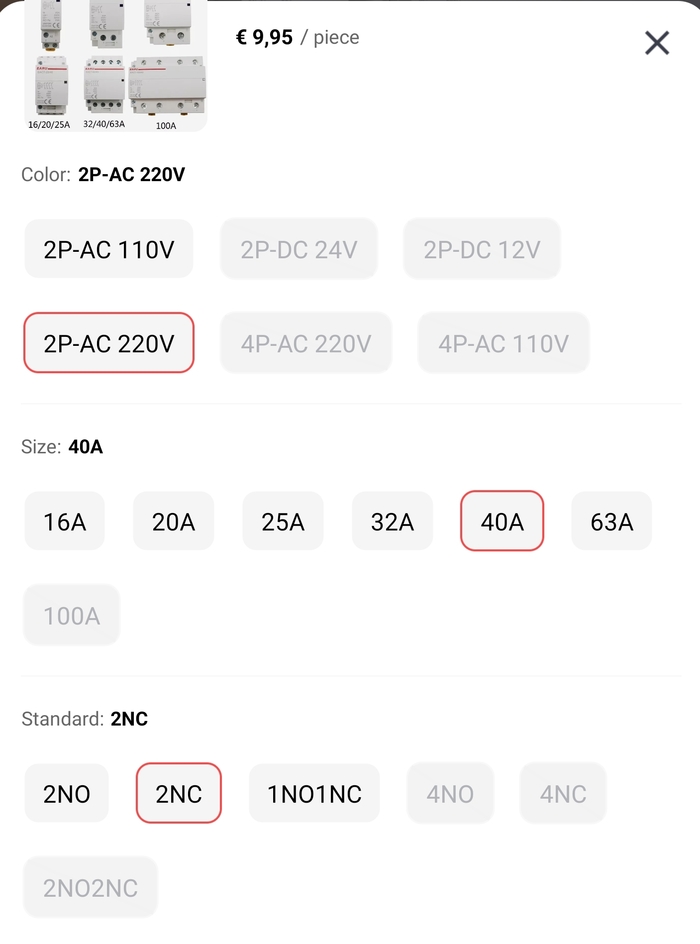
Task: Choose the 2NO2NC standard option
Action: [x=91, y=888]
